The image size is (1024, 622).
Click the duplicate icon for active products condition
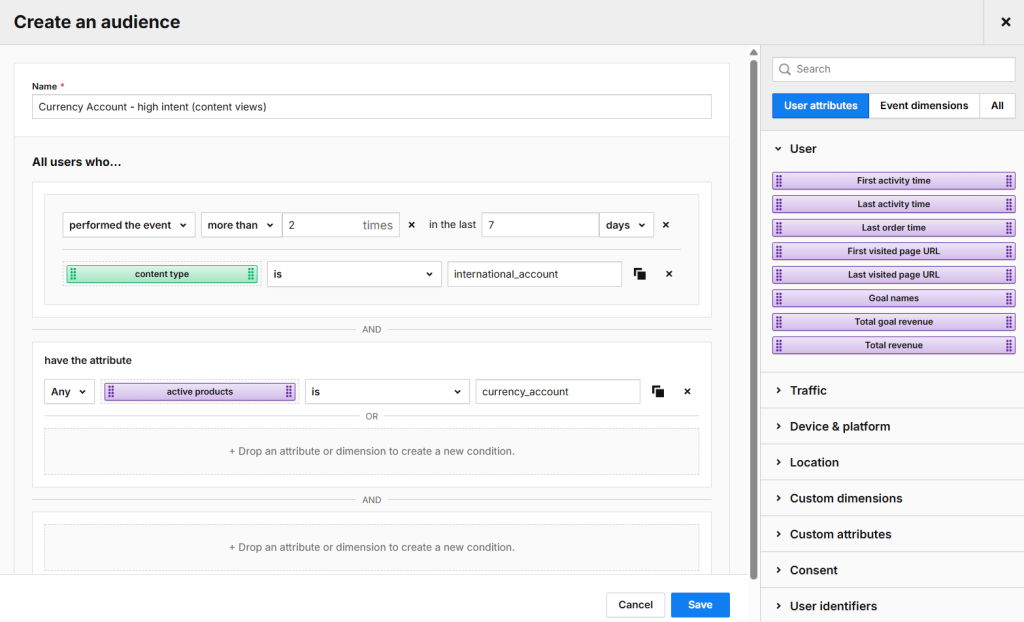coord(658,392)
